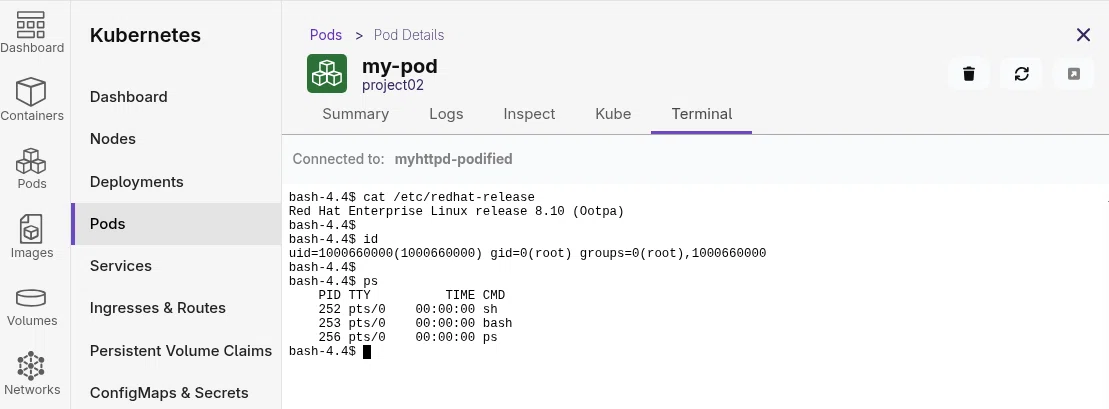
Task: Open the Inspect tab
Action: coord(529,114)
